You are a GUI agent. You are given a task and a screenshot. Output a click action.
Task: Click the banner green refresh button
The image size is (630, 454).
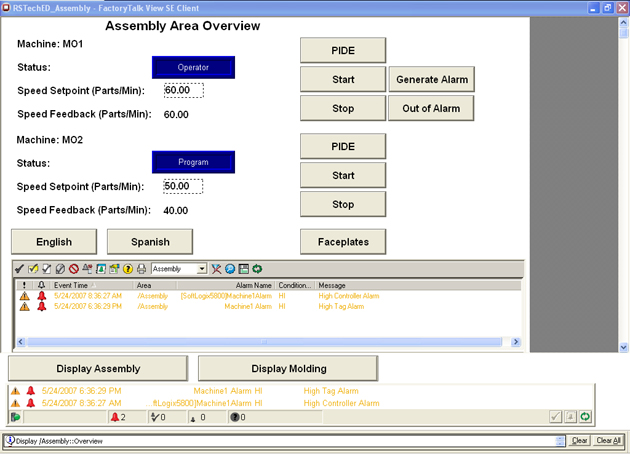[x=585, y=417]
